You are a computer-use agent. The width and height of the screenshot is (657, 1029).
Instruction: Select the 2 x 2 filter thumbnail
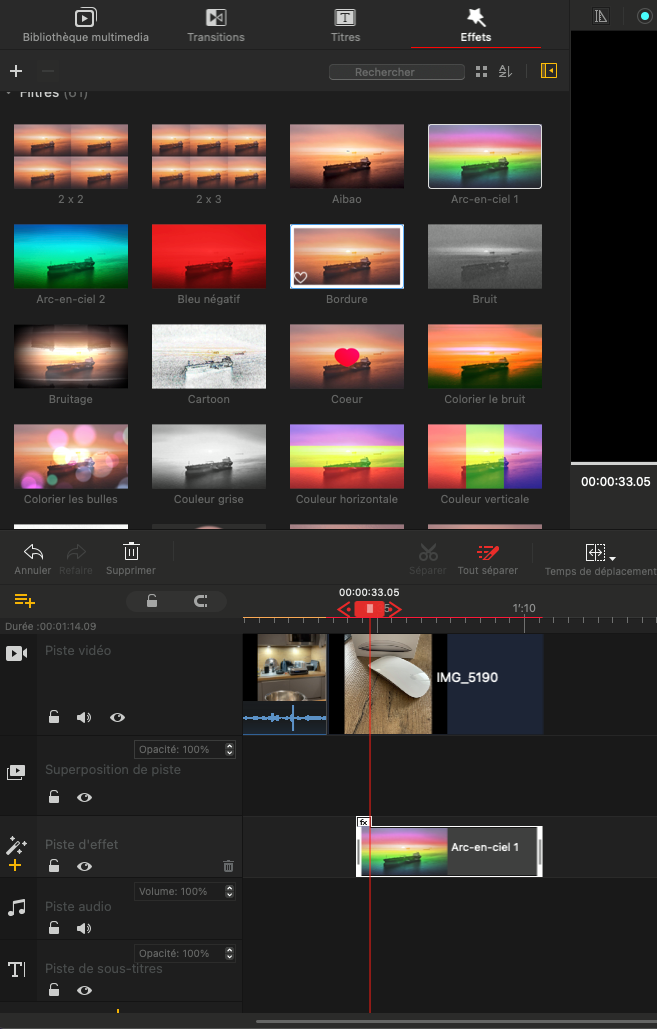[71, 156]
